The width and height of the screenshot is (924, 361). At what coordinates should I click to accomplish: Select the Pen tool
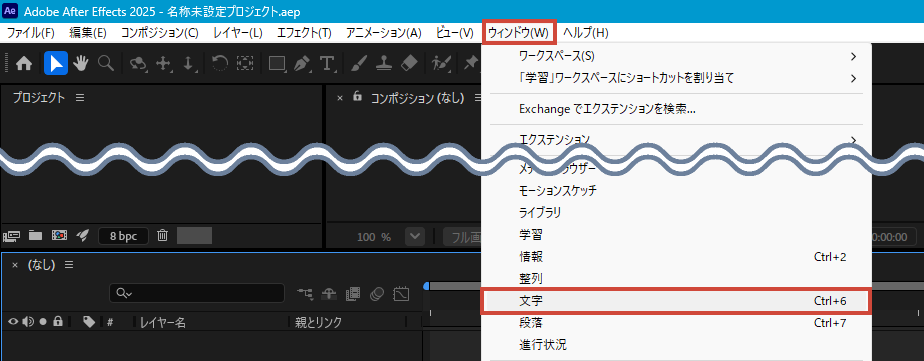302,64
